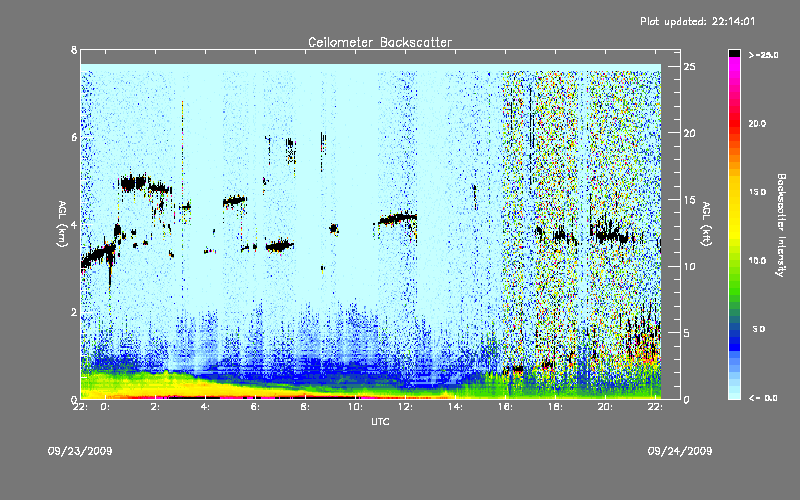Click the "6:" tick on the UTC axis
Screen dimensions: 800x500
[x=255, y=407]
